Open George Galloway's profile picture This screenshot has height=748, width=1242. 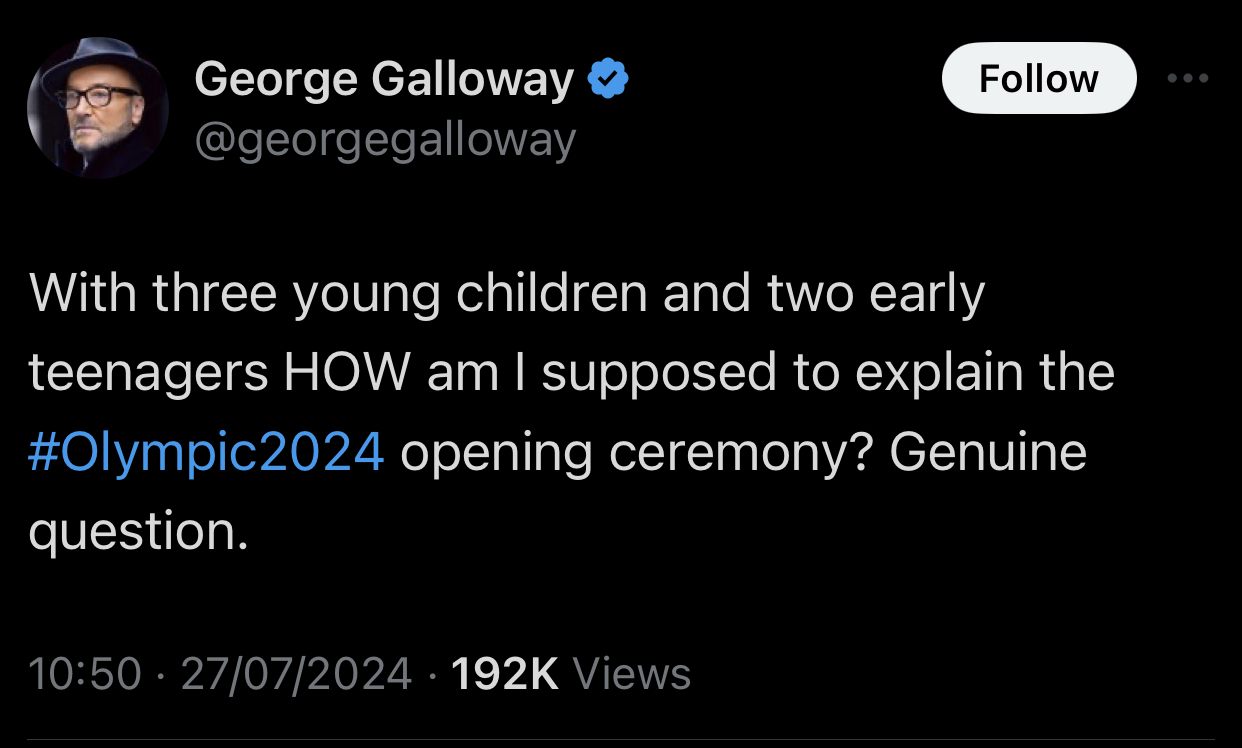click(97, 107)
